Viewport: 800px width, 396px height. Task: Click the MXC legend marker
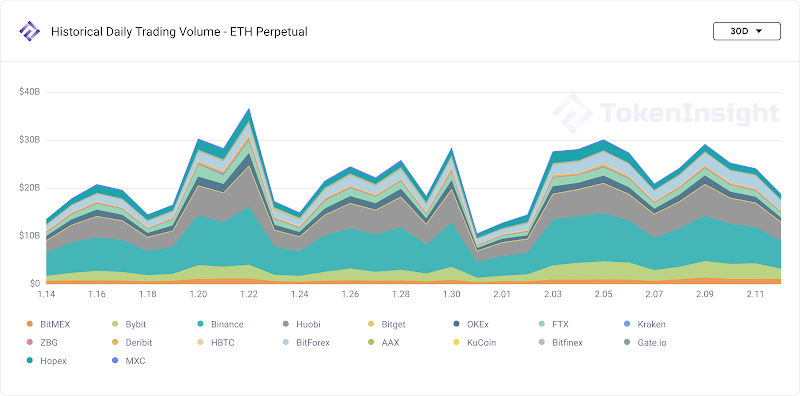(115, 361)
